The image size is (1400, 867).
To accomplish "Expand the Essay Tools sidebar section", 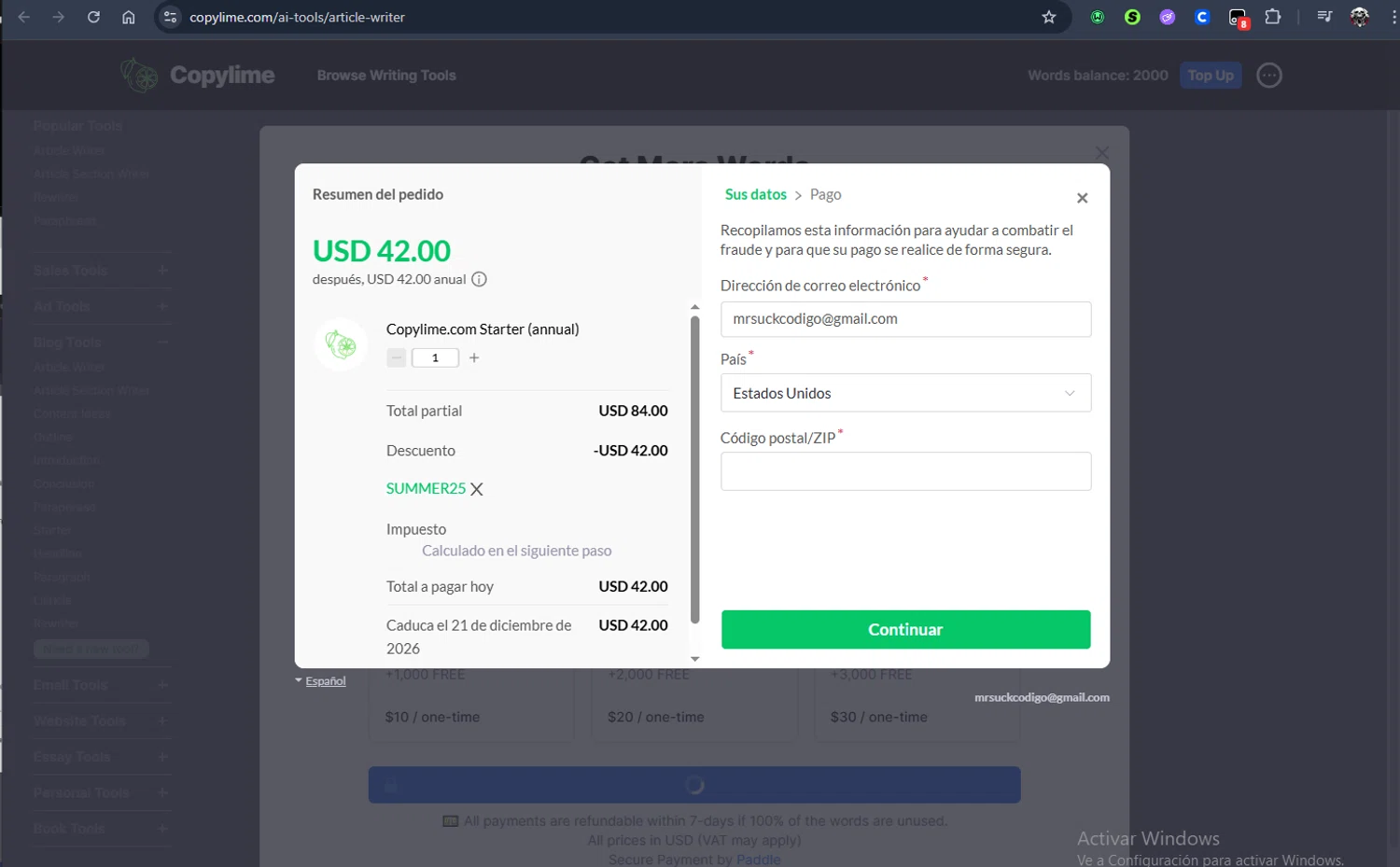I will [x=102, y=757].
